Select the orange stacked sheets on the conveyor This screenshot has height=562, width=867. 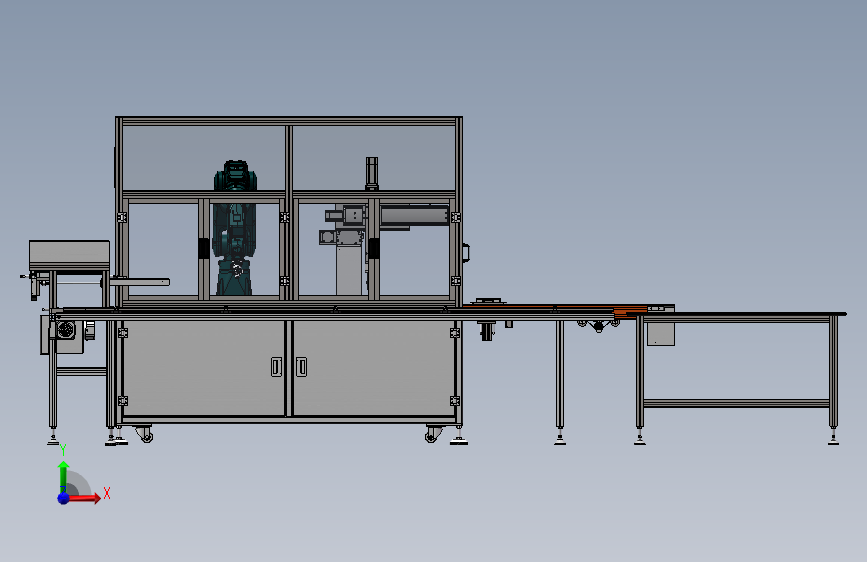pyautogui.click(x=630, y=311)
